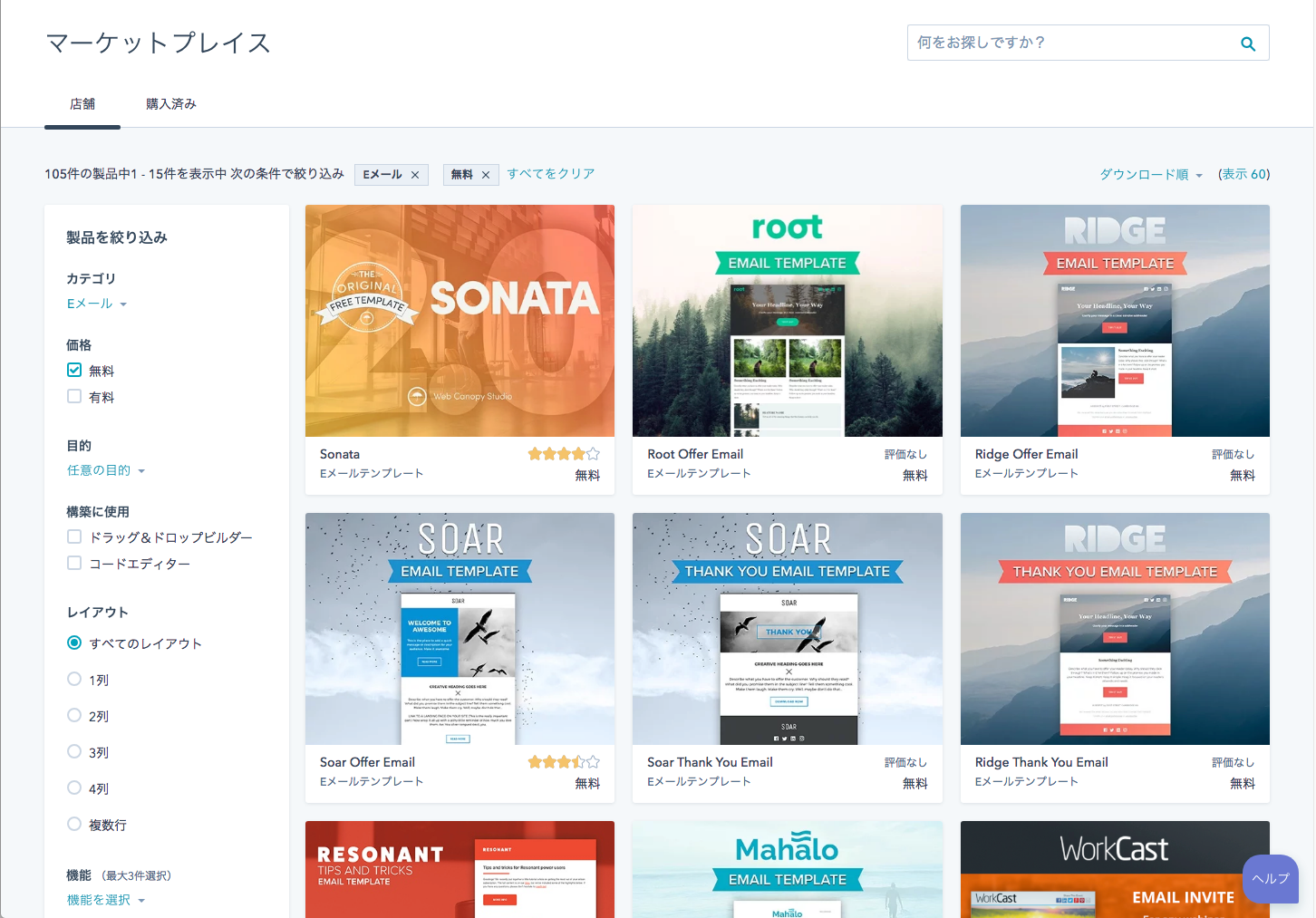1316x918 pixels.
Task: Select the 店舗 tab
Action: pyautogui.click(x=82, y=104)
